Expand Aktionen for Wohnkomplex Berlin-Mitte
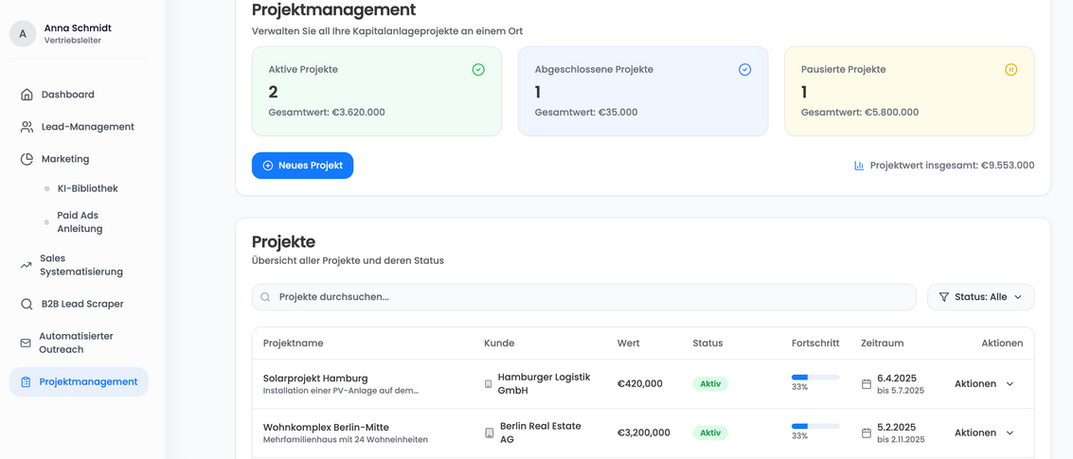Viewport: 1073px width, 459px height. (x=984, y=433)
